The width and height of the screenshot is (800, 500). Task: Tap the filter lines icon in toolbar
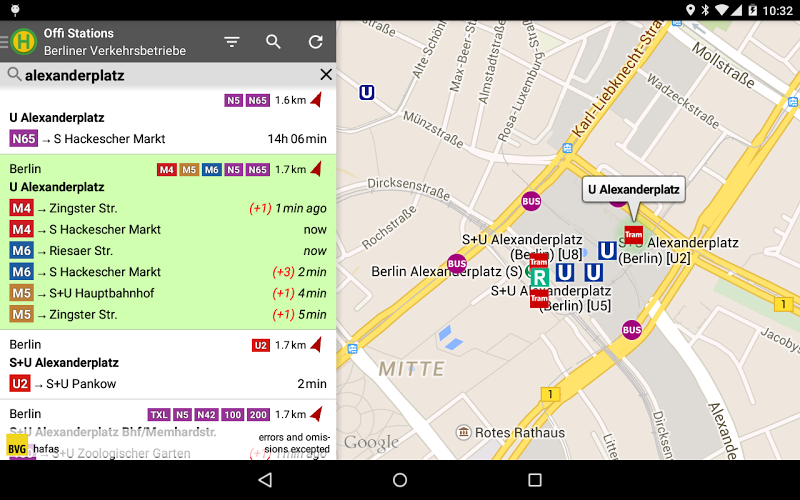(x=232, y=42)
